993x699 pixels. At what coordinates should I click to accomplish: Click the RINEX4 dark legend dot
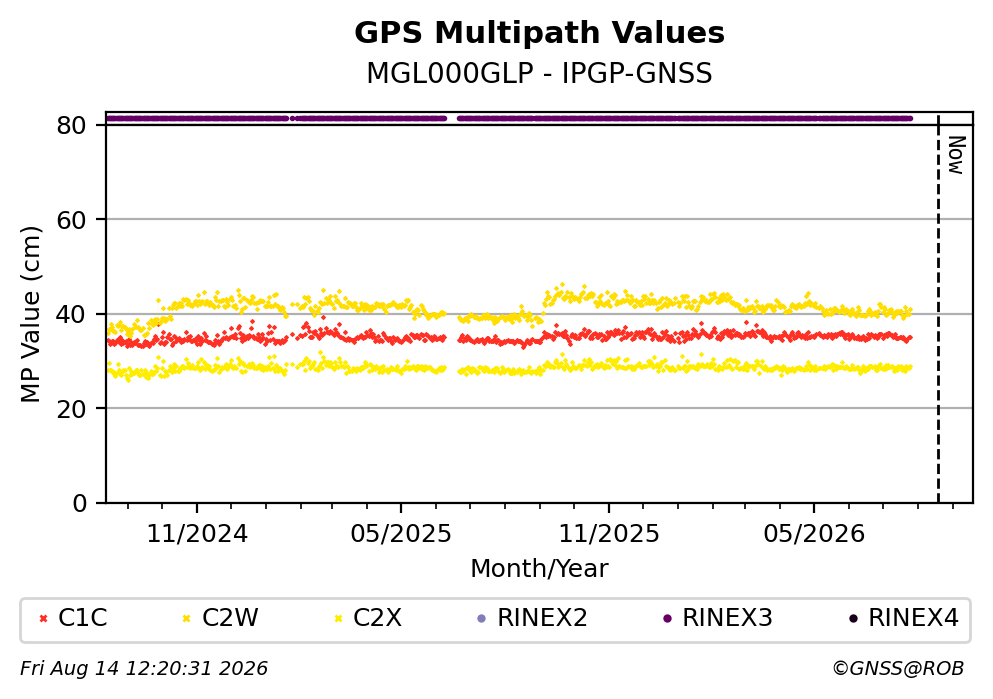(x=853, y=619)
